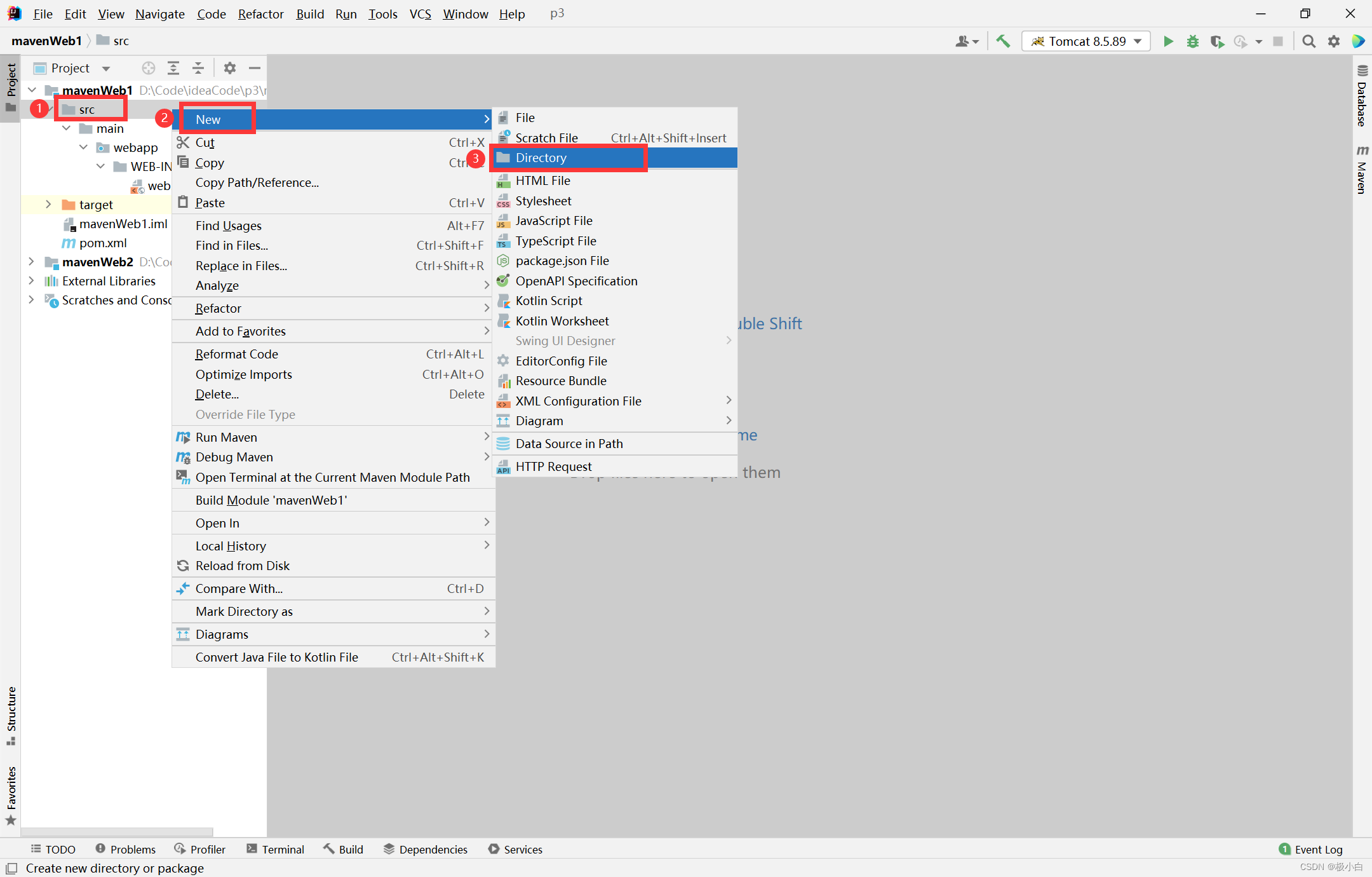The width and height of the screenshot is (1372, 877).
Task: Select mavenWeb1.iml file in tree
Action: pyautogui.click(x=116, y=224)
